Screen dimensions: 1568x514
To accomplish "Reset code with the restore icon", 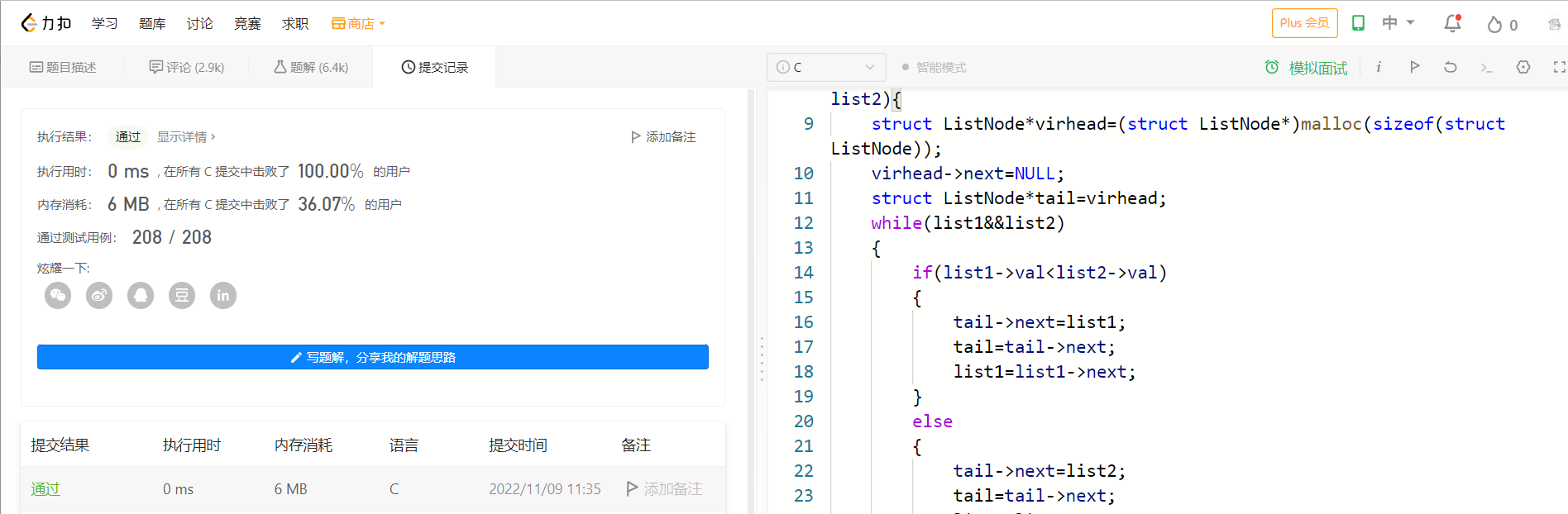I will [x=1451, y=67].
